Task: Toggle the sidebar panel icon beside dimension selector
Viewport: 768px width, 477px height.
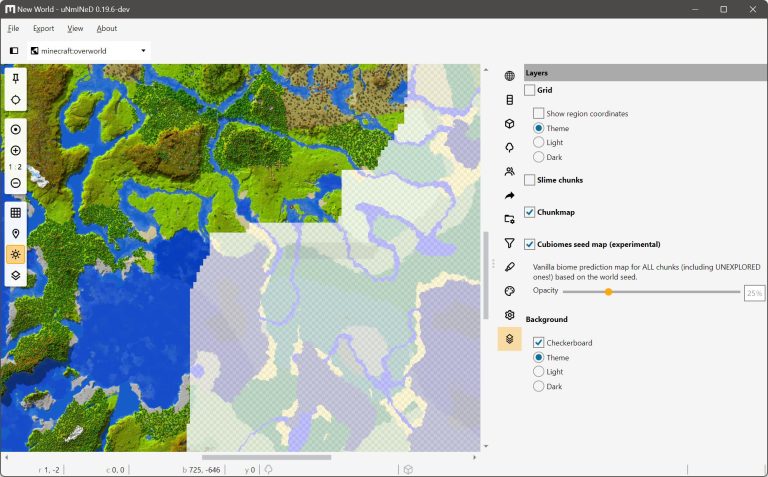Action: [x=14, y=50]
